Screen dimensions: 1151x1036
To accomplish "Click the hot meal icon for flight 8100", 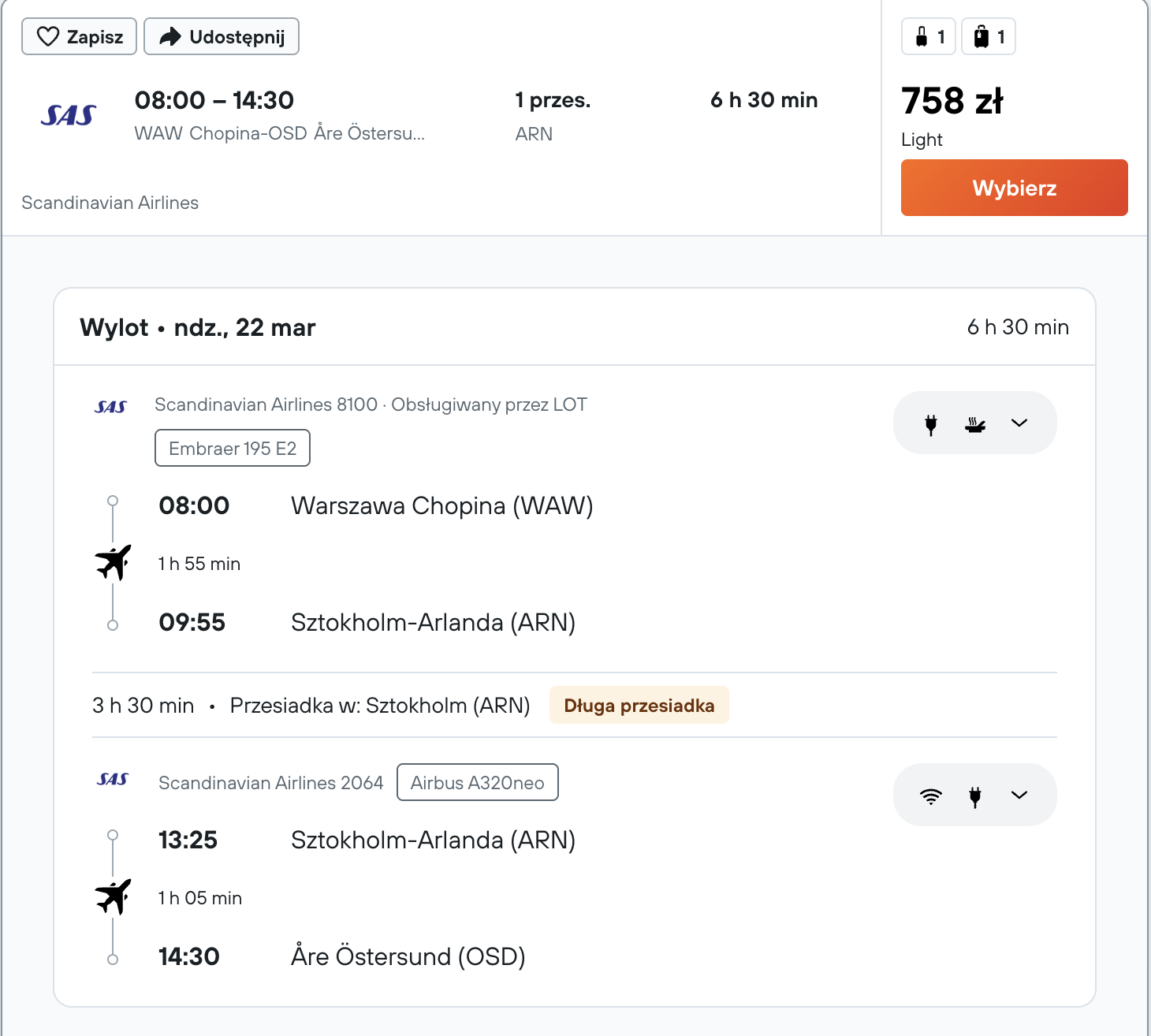I will coord(975,424).
